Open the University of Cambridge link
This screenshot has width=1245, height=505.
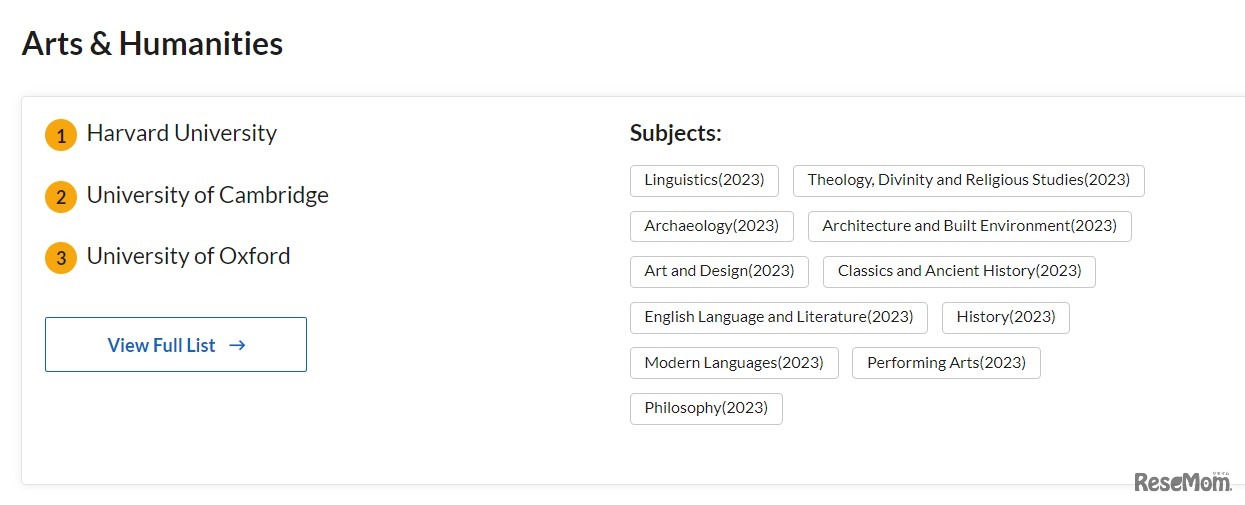(207, 195)
